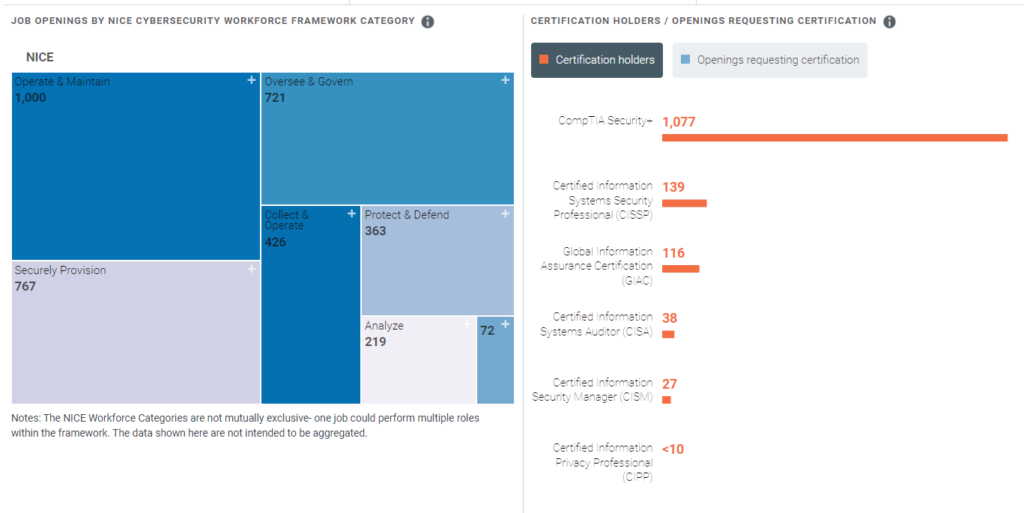The height and width of the screenshot is (513, 1024).
Task: Expand the Collect & Operate tile
Action: 351,213
